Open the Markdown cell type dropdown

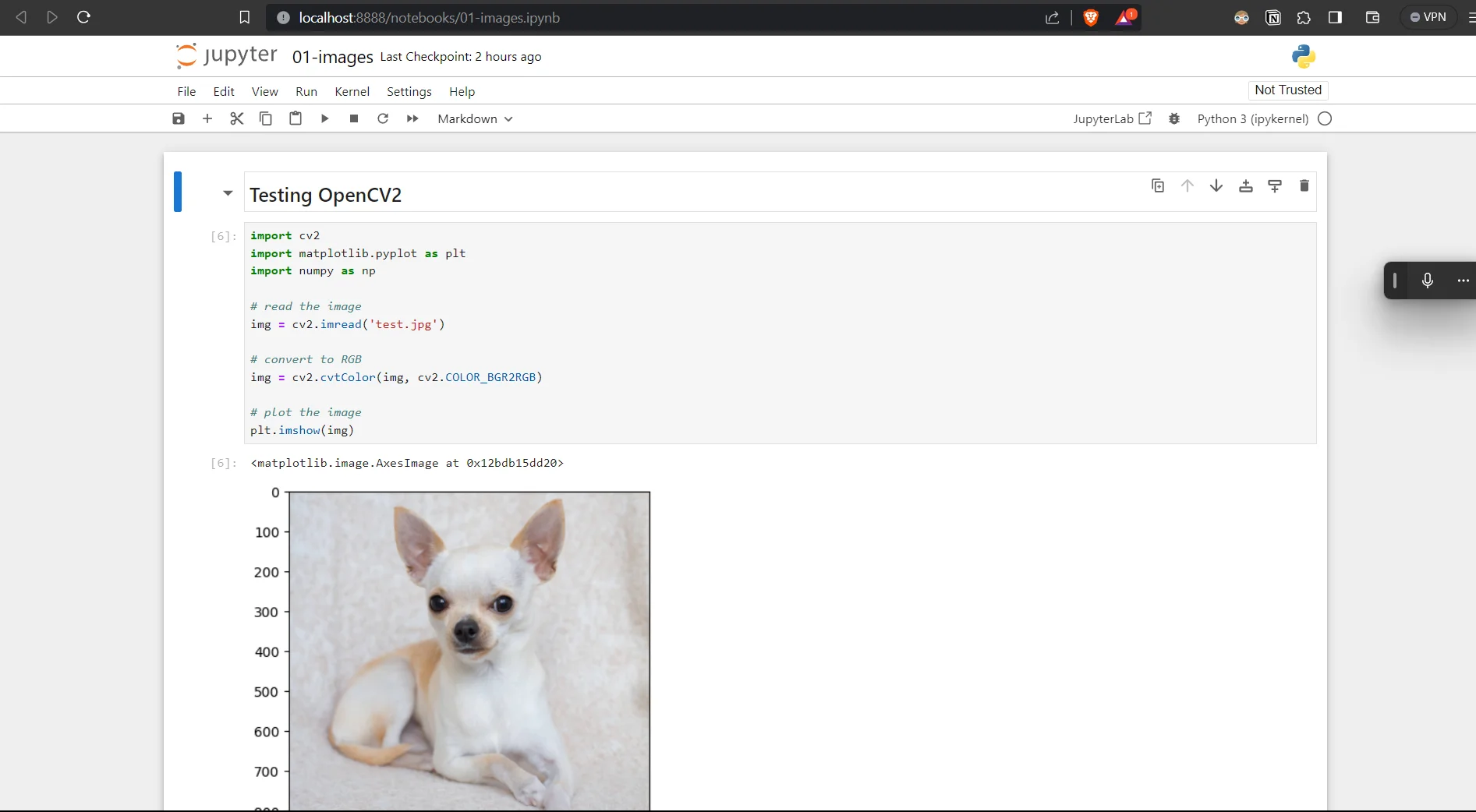(x=474, y=118)
